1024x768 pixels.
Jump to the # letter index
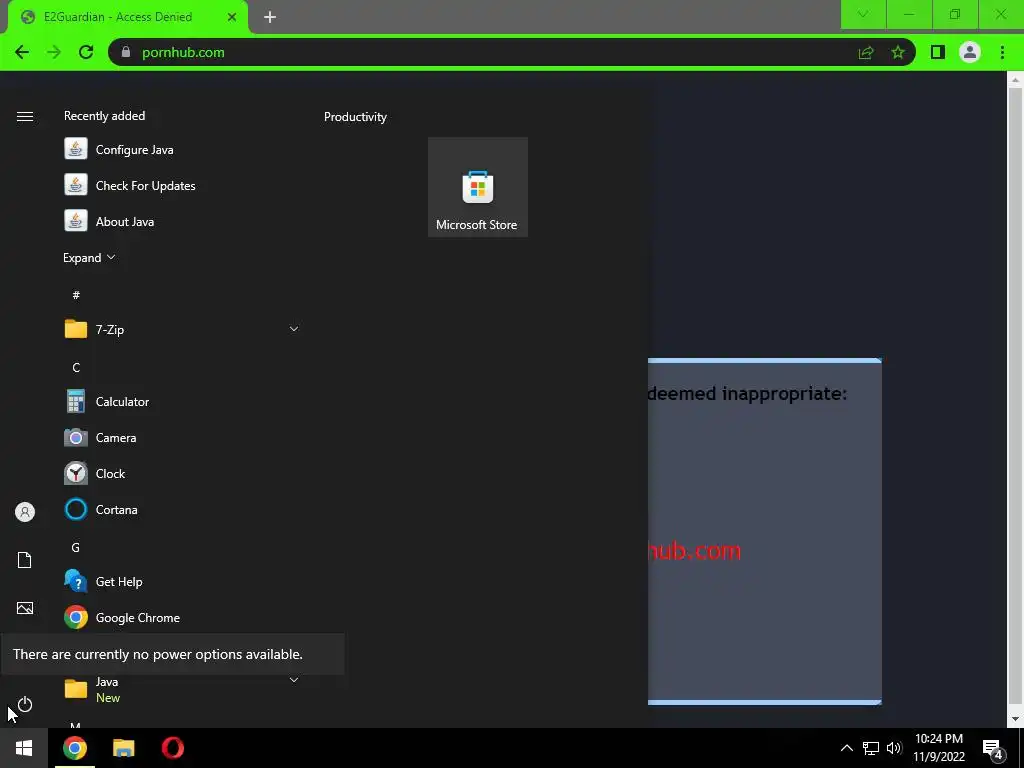pos(76,295)
